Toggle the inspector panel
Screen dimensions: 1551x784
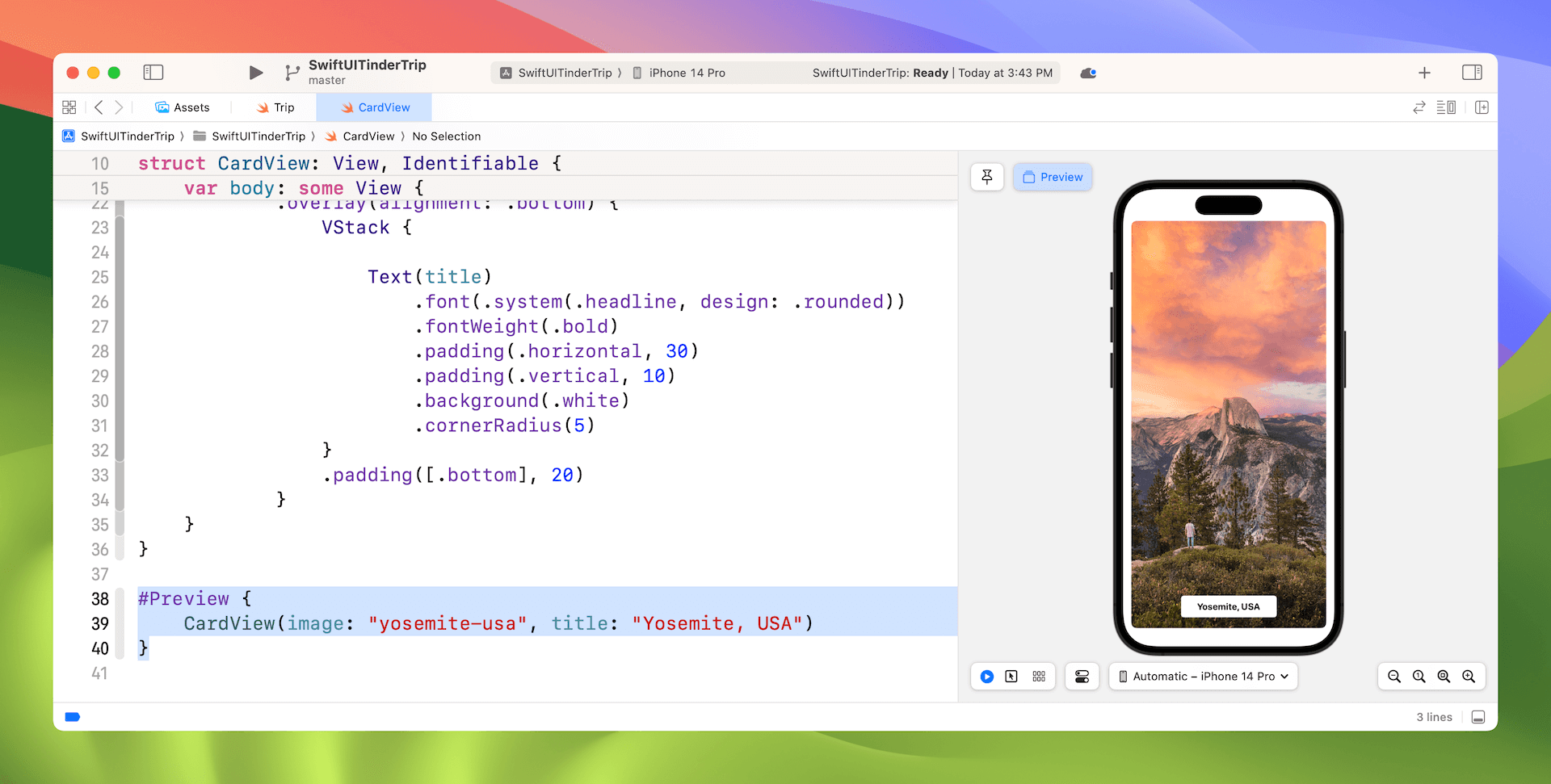1472,73
